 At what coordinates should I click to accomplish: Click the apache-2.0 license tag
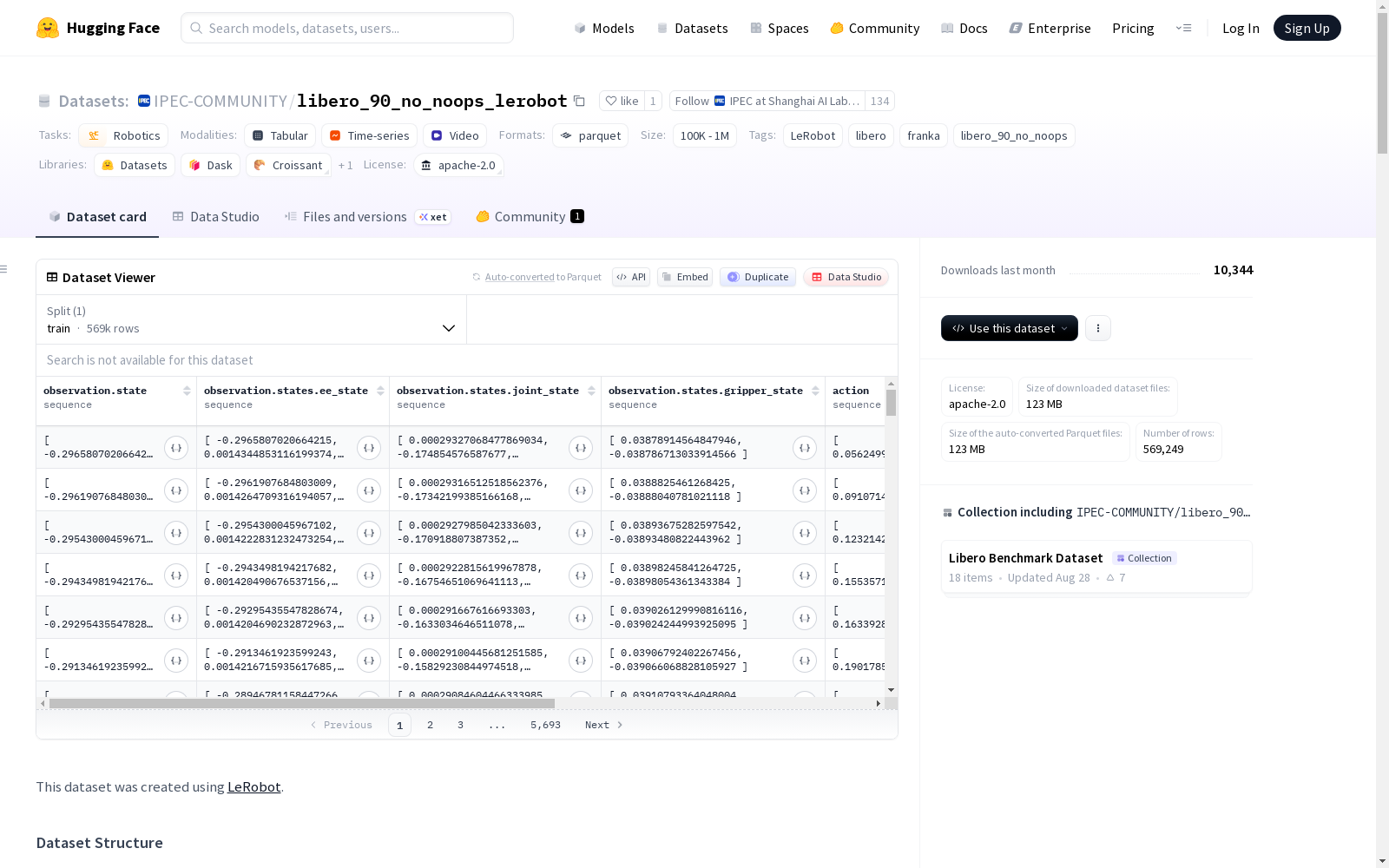(458, 165)
